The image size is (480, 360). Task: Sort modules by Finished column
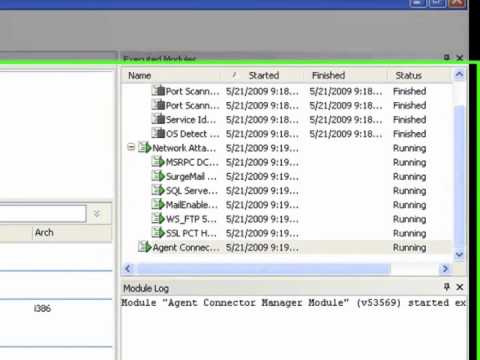click(x=328, y=75)
